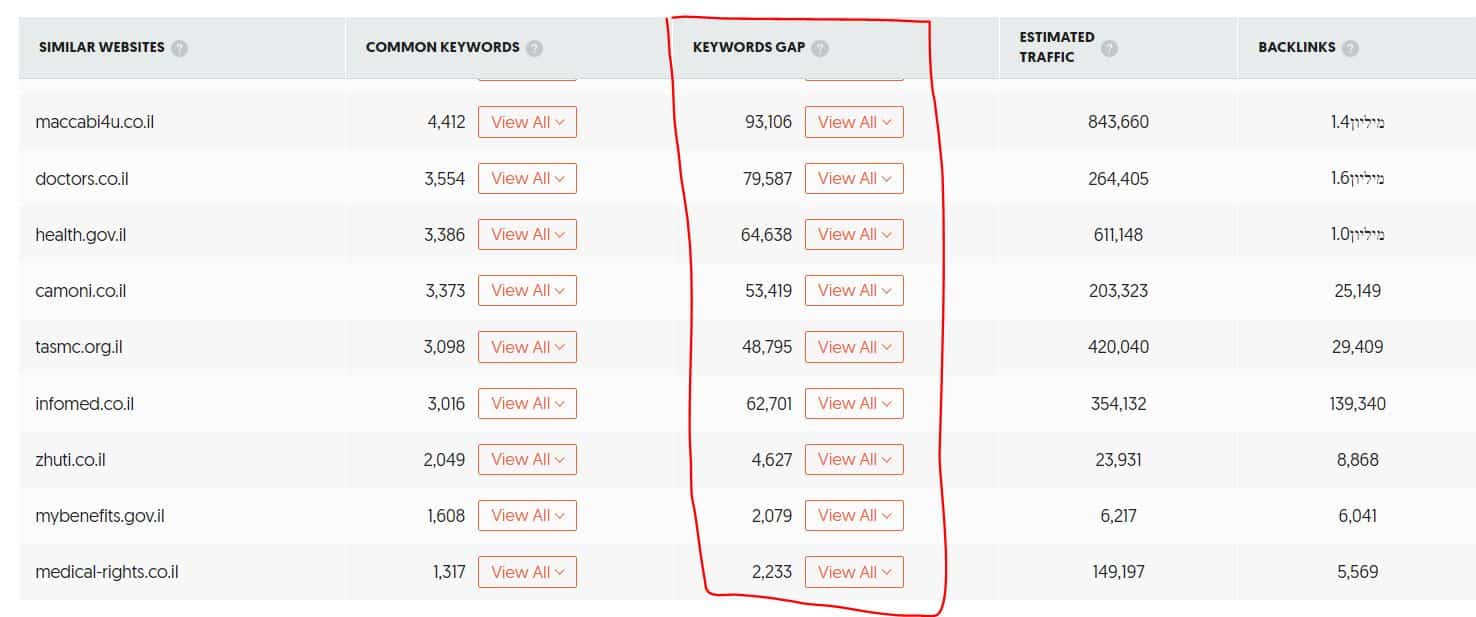Viewport: 1476px width, 617px height.
Task: Expand Common Keywords View All for mybenefits.gov.il
Action: (528, 515)
